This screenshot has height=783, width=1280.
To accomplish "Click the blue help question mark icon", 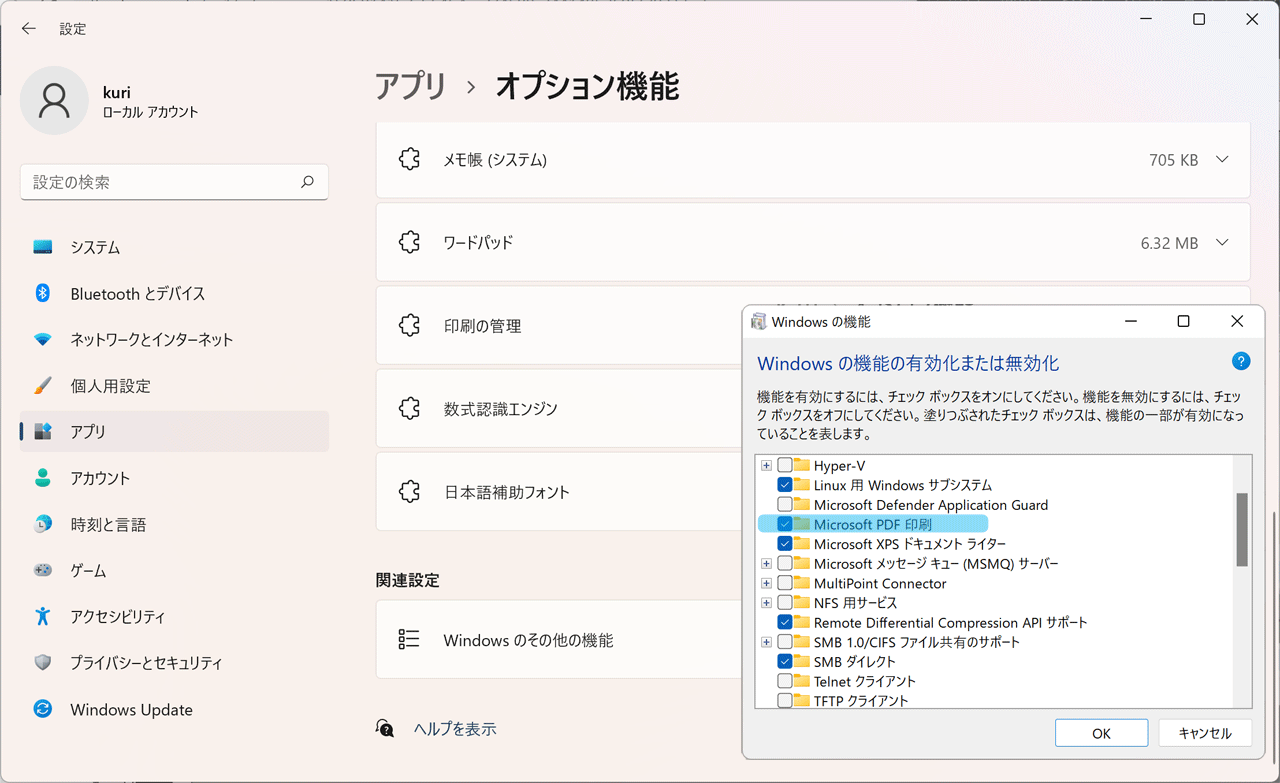I will tap(1241, 361).
